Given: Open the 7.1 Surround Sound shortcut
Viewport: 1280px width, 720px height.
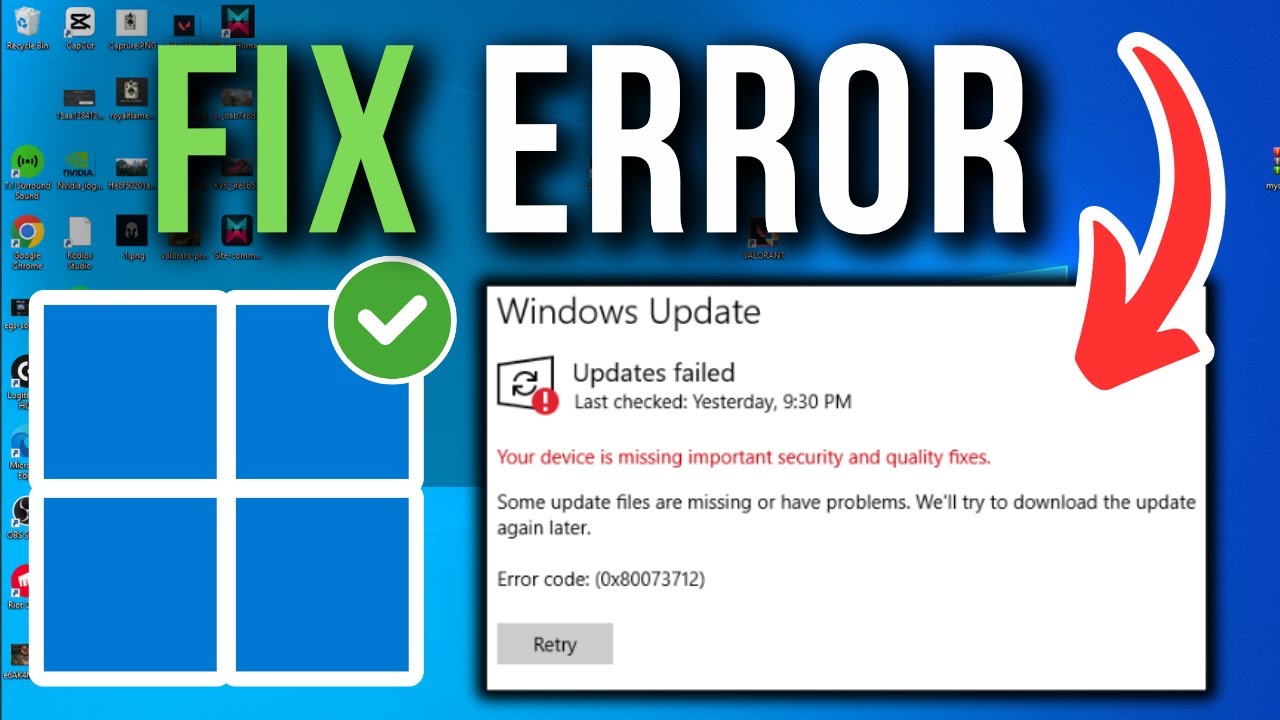Looking at the screenshot, I should [x=27, y=173].
